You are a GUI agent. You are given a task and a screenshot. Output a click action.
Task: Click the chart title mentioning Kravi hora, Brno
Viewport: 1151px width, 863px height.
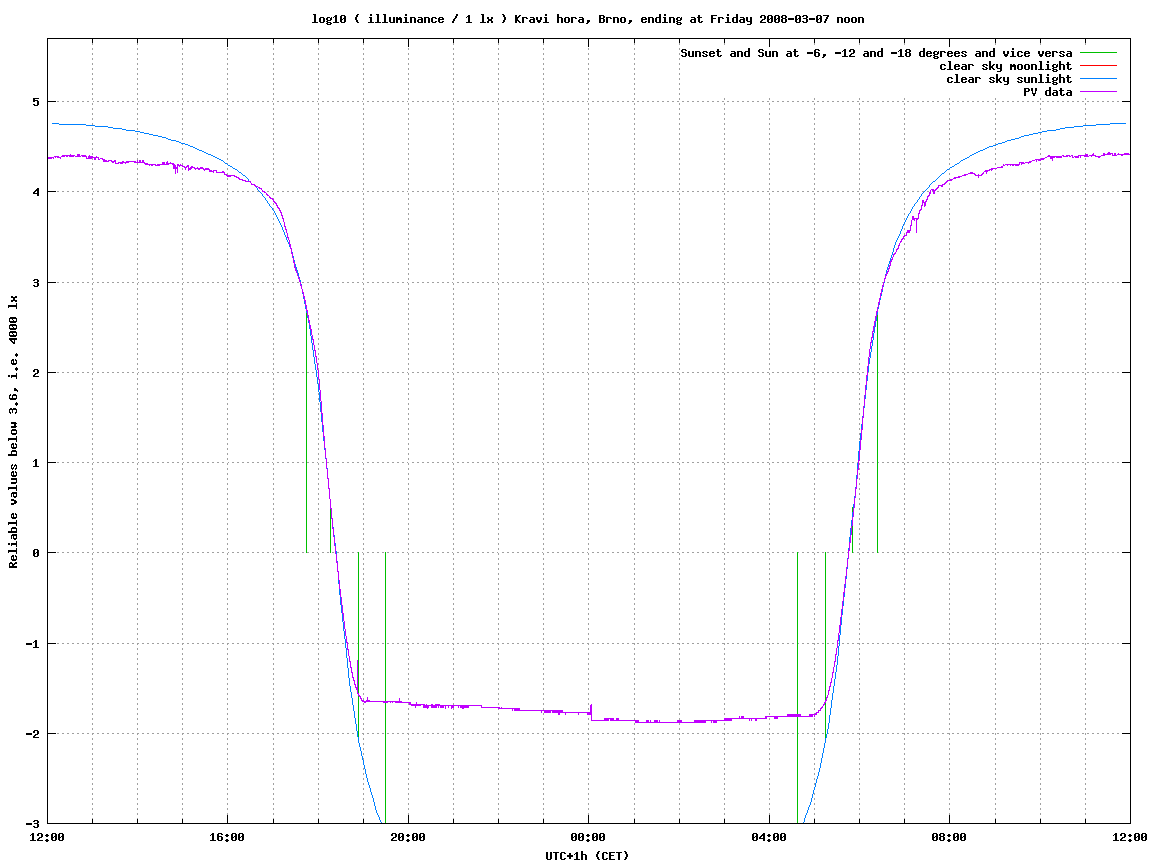coord(588,19)
